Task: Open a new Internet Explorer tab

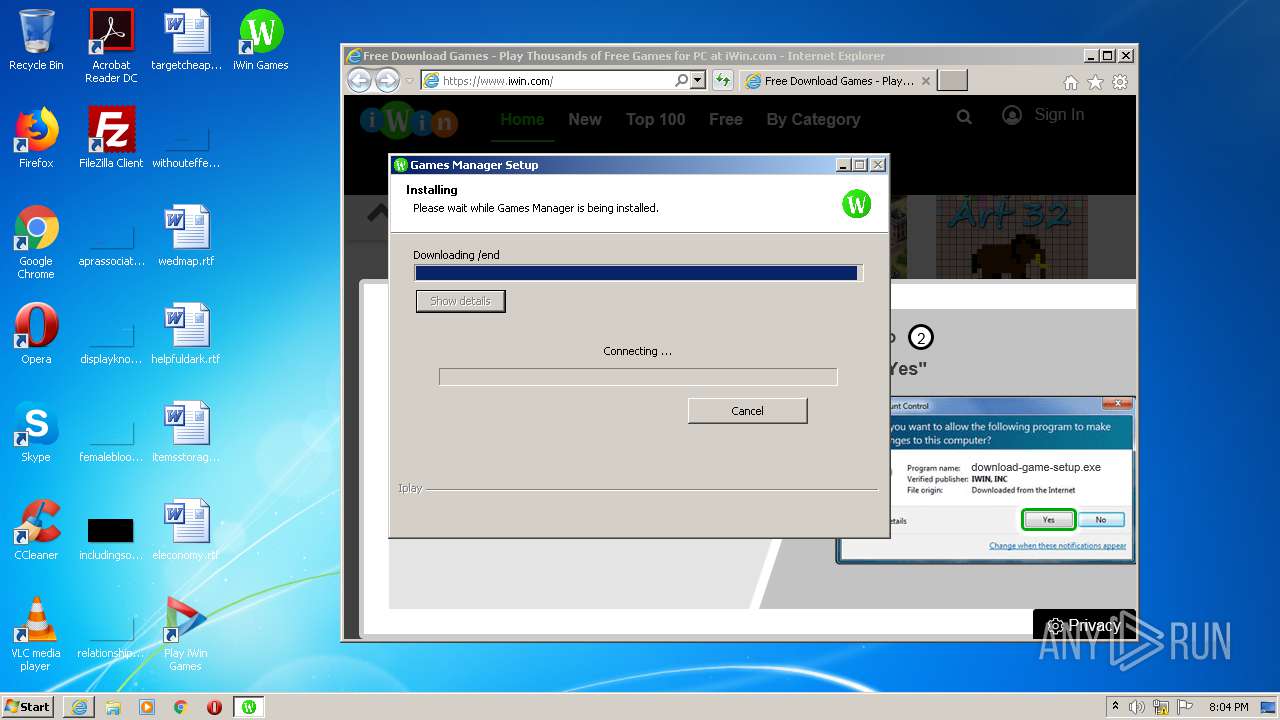Action: 953,81
